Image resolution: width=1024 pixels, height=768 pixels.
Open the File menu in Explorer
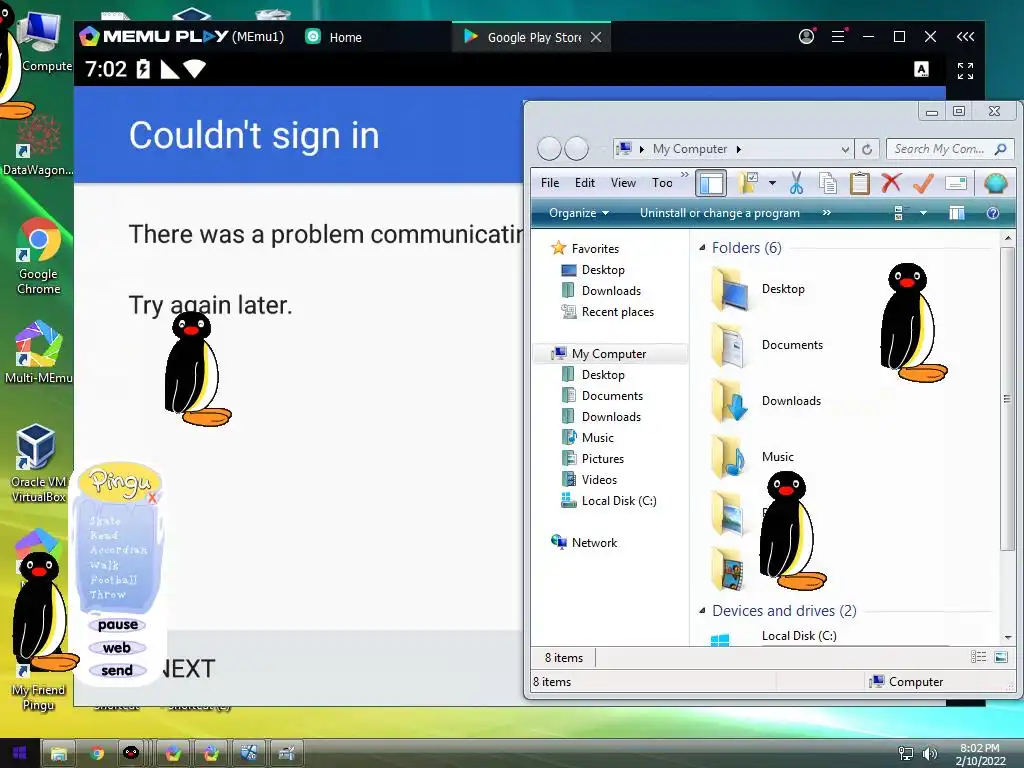click(x=550, y=183)
